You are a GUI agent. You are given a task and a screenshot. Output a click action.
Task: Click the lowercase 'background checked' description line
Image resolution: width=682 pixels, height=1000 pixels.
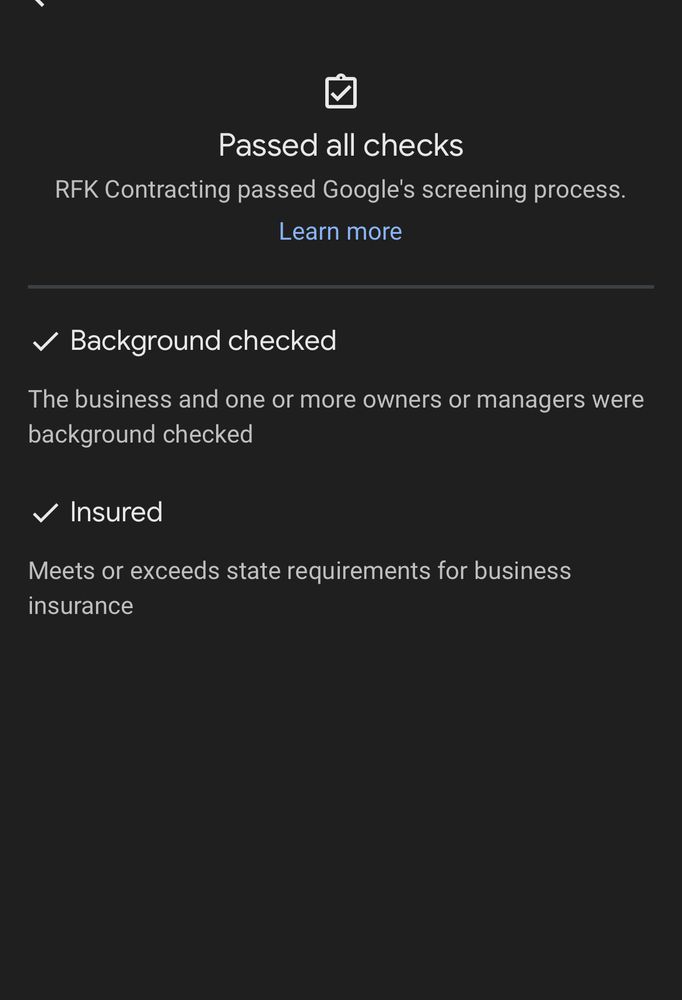coord(140,435)
